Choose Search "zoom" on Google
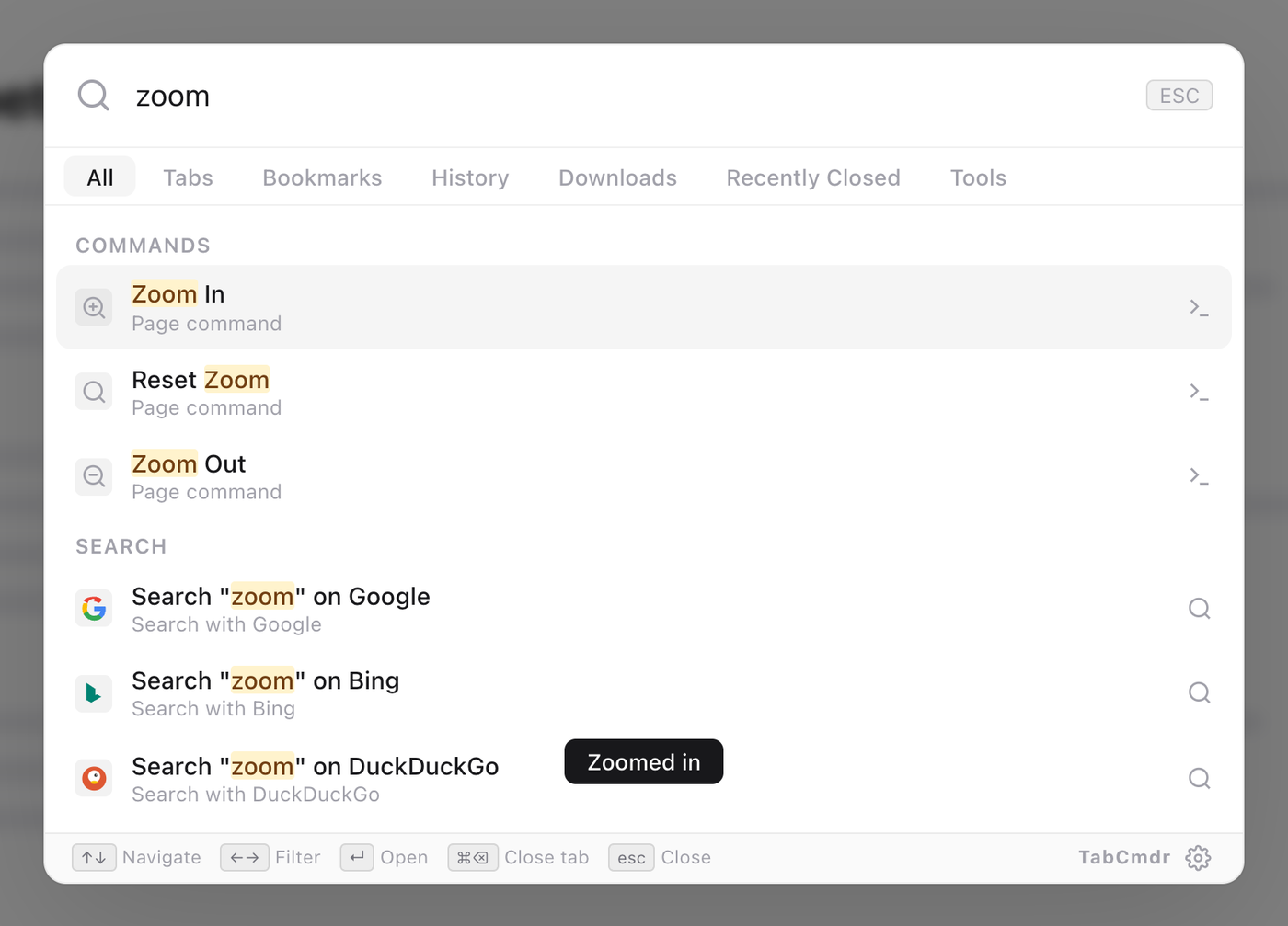 tap(644, 609)
